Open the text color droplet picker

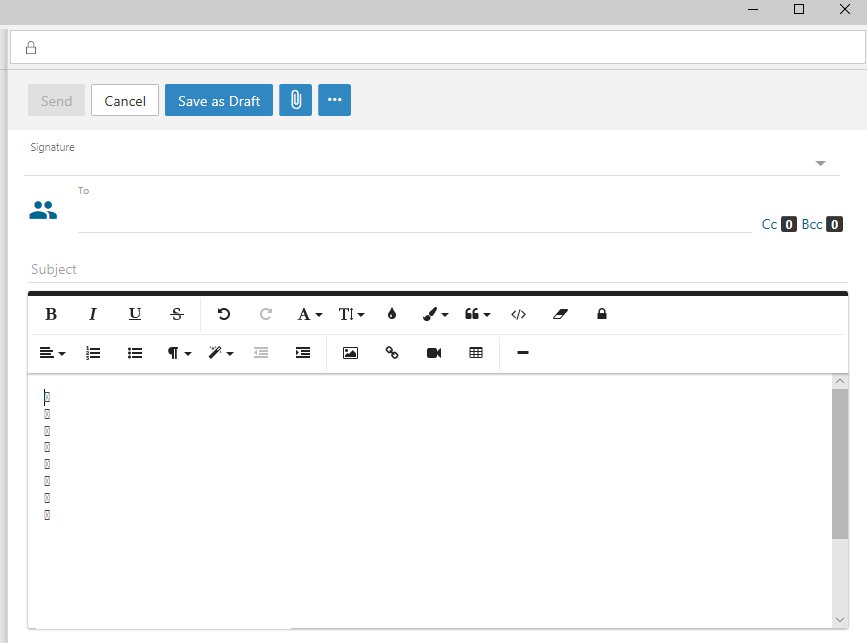[x=392, y=314]
